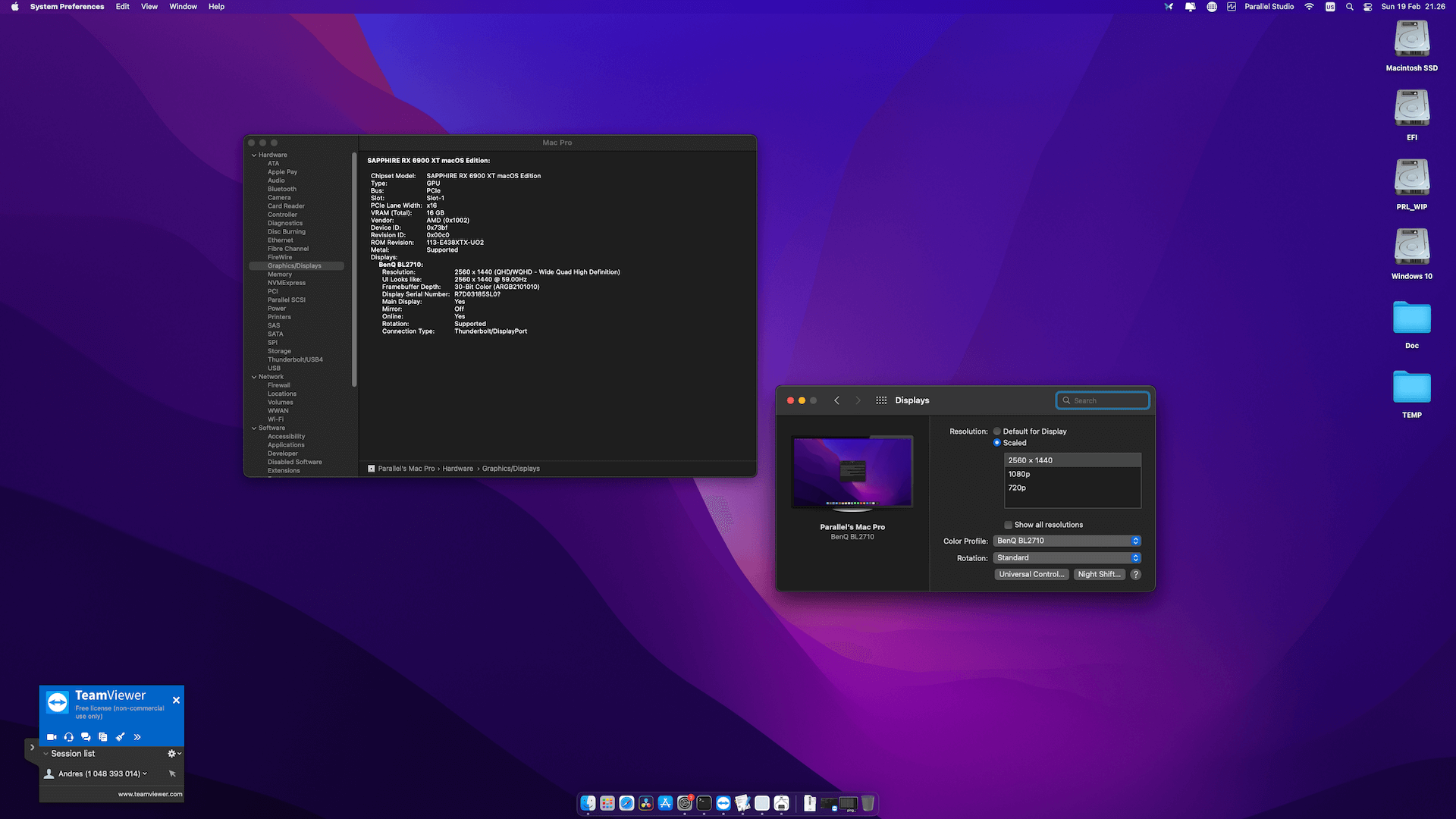Click the cursor arrow icon beside Andres
This screenshot has height=819, width=1456.
172,773
